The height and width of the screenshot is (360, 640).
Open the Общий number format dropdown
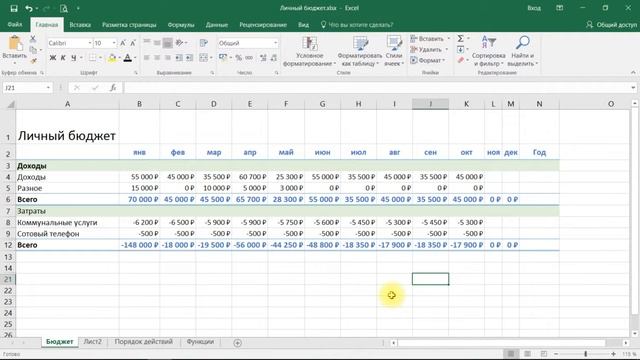[276, 43]
